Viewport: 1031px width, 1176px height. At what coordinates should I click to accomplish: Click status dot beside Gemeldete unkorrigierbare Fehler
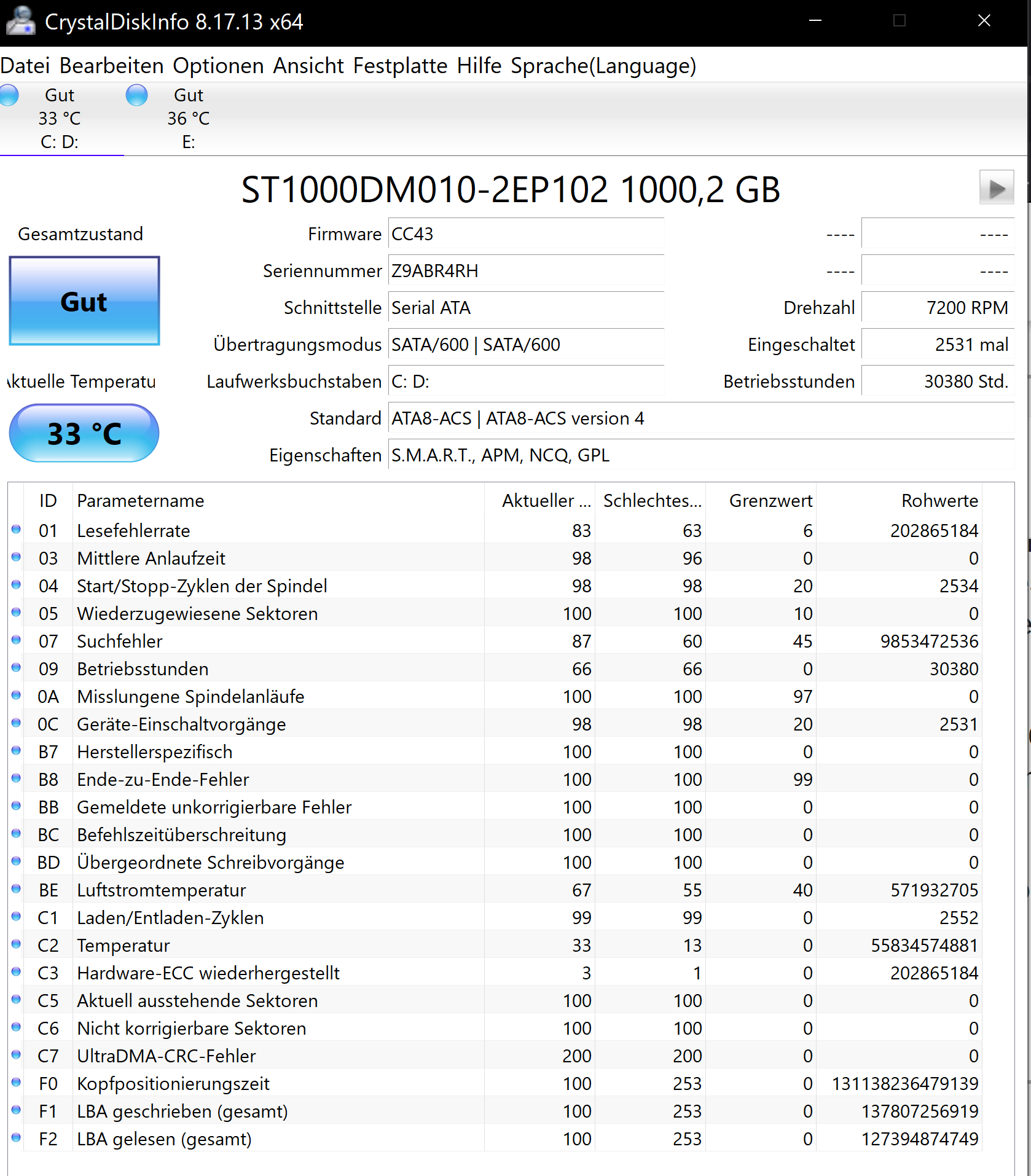(x=16, y=806)
